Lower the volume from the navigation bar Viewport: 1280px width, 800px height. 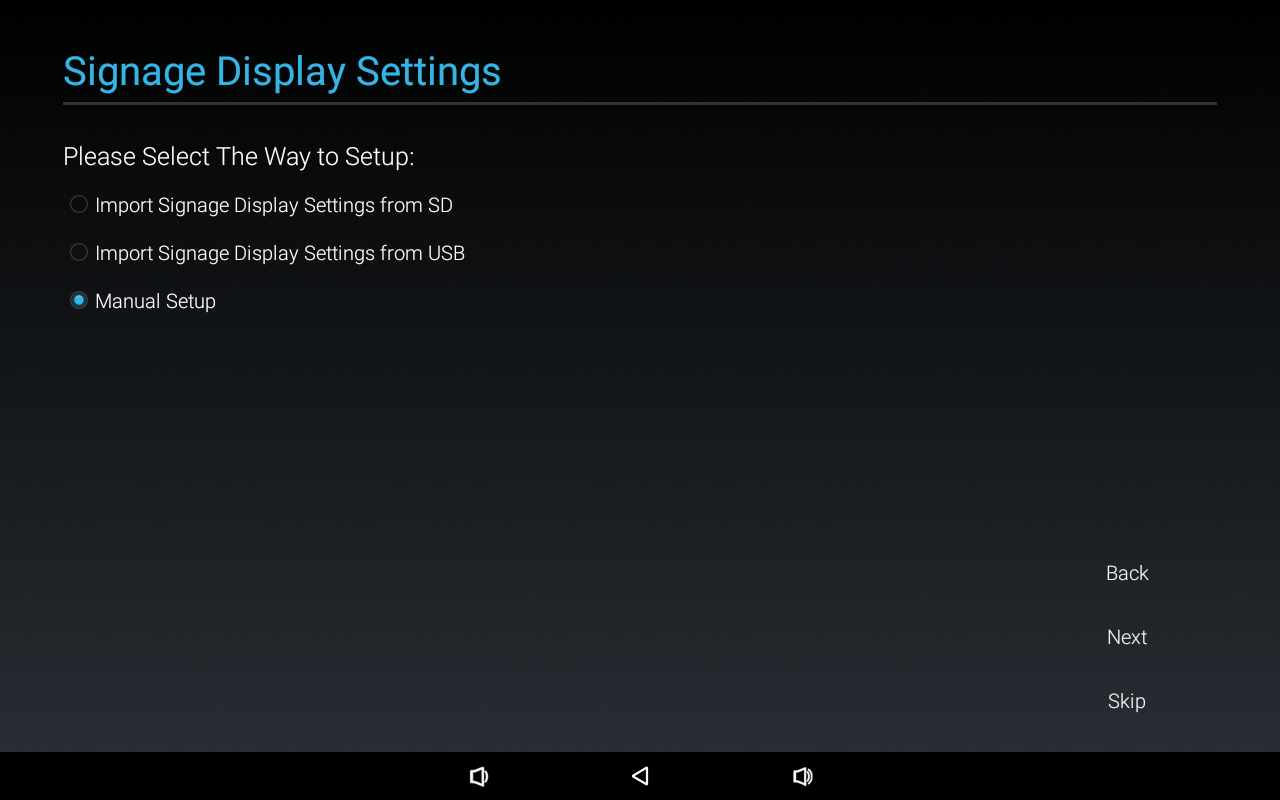(x=479, y=776)
